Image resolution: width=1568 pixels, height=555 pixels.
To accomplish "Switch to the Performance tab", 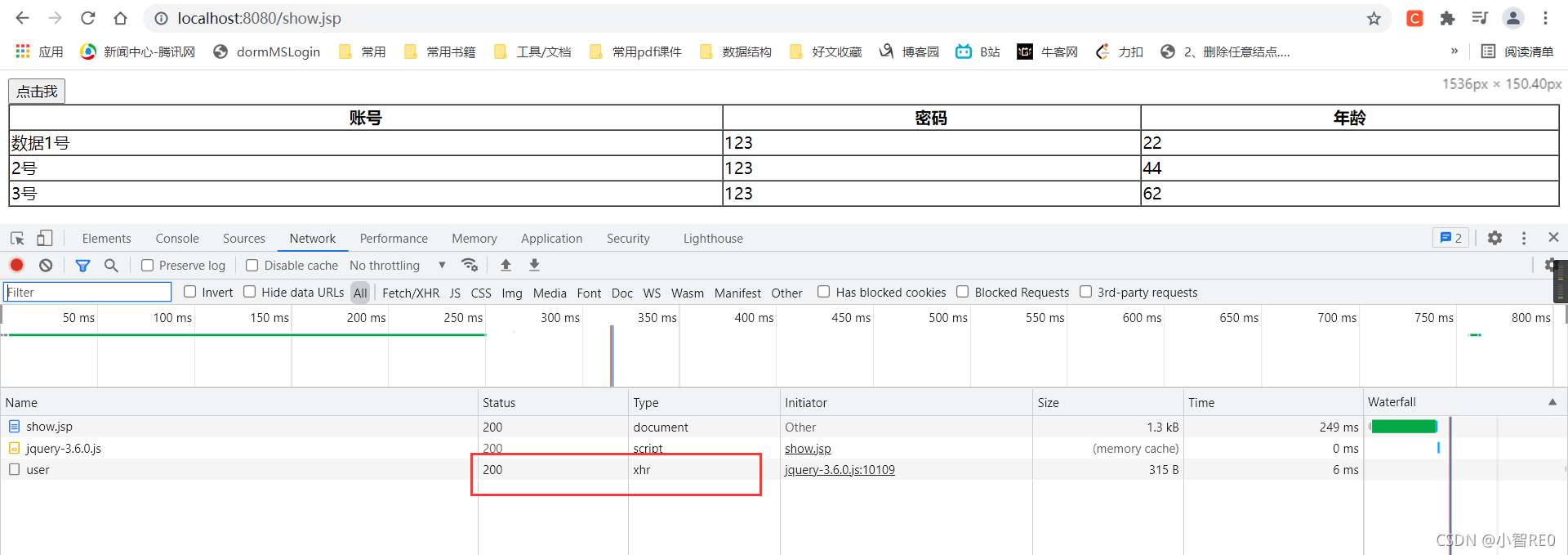I will 394,239.
